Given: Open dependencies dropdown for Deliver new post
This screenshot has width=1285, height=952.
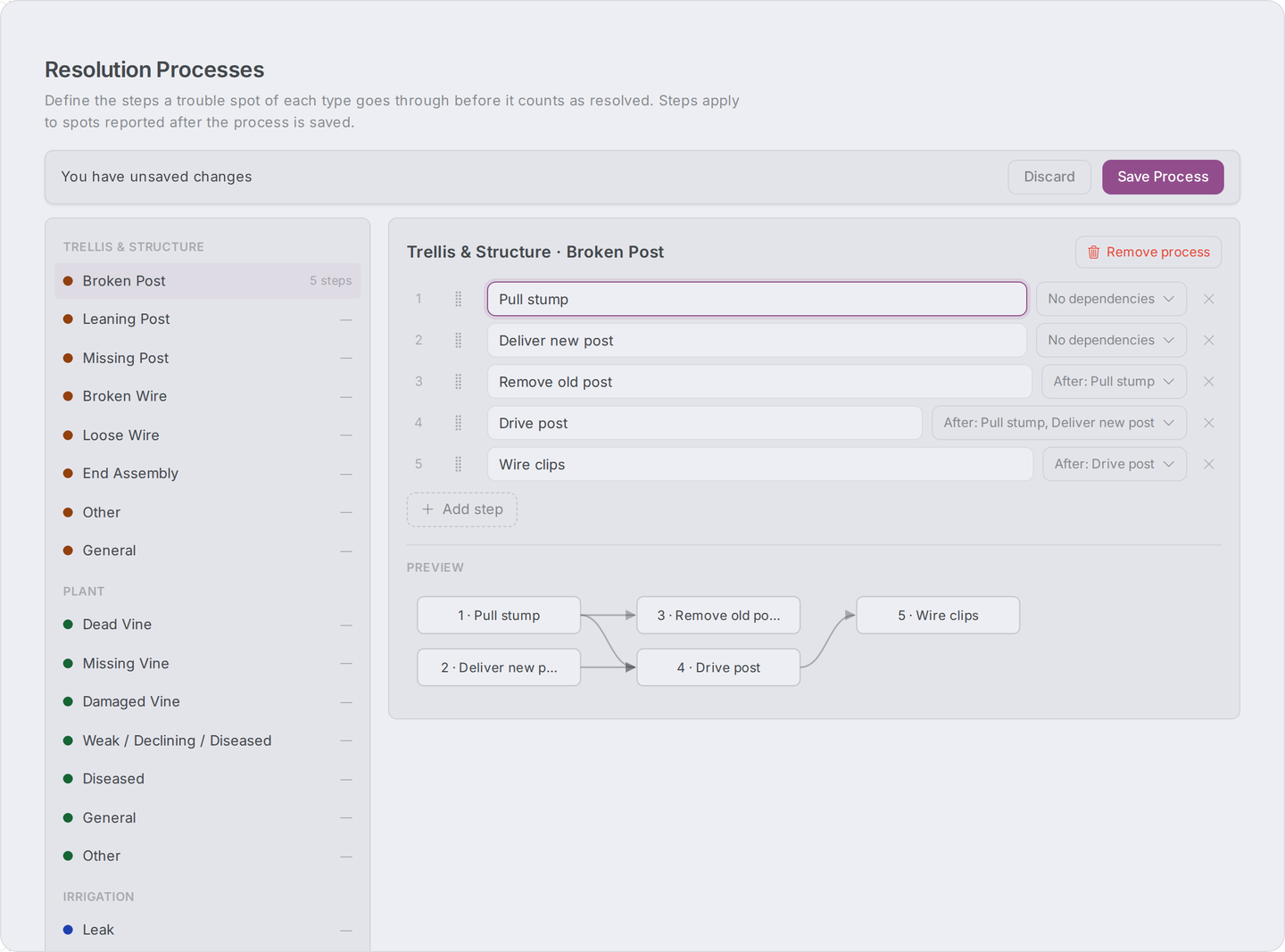Looking at the screenshot, I should pos(1111,340).
